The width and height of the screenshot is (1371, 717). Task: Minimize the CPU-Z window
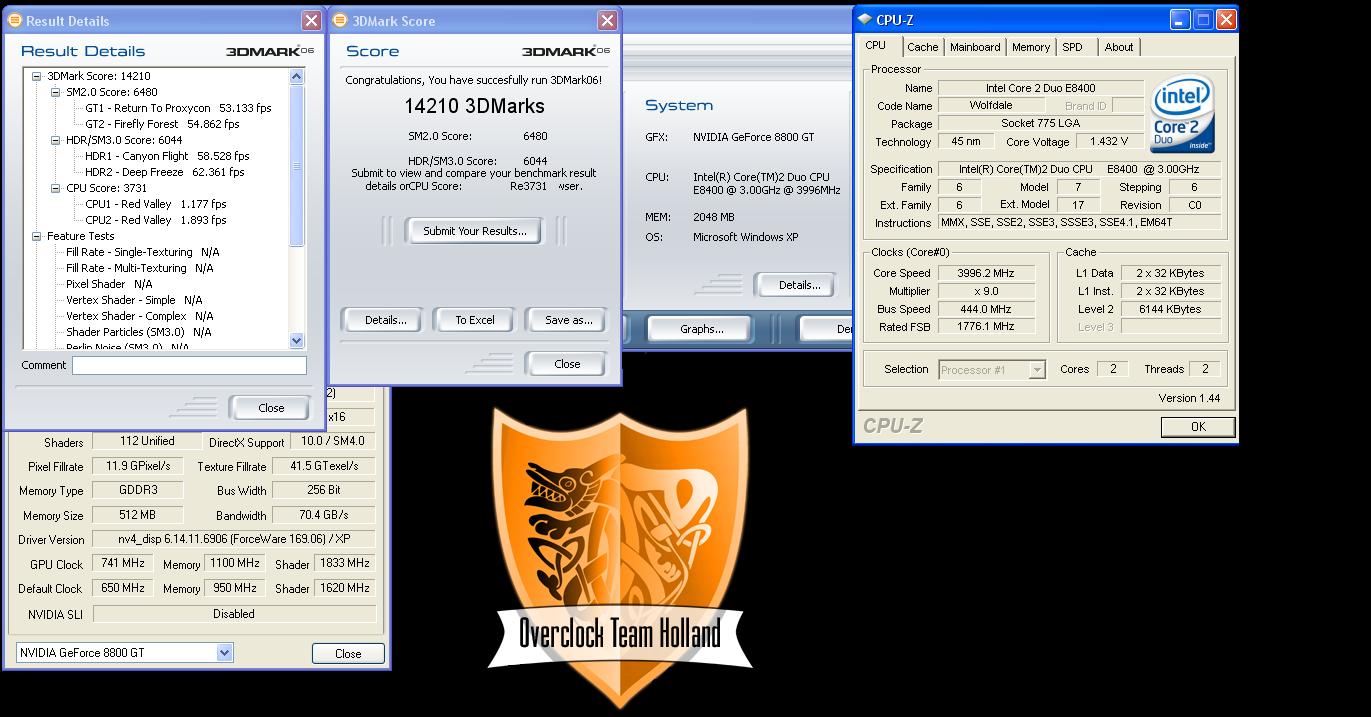pyautogui.click(x=1182, y=19)
